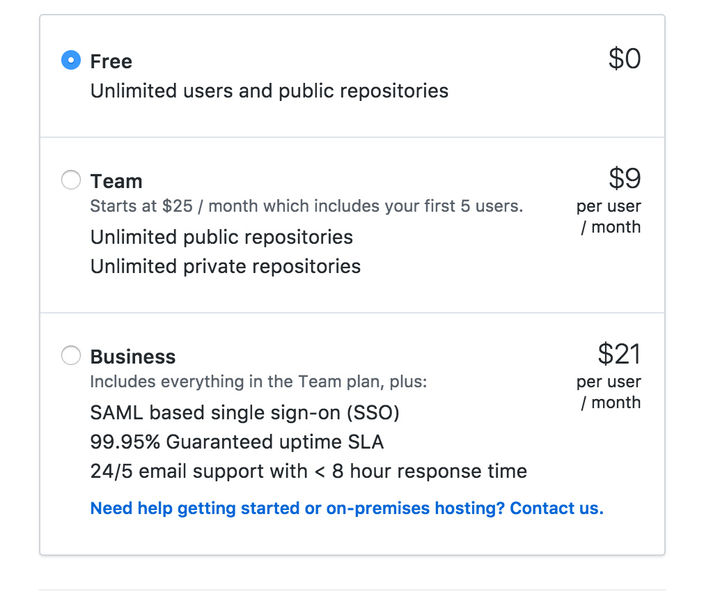The width and height of the screenshot is (720, 606).
Task: Click 'per user / month' under $21
Action: pos(609,392)
